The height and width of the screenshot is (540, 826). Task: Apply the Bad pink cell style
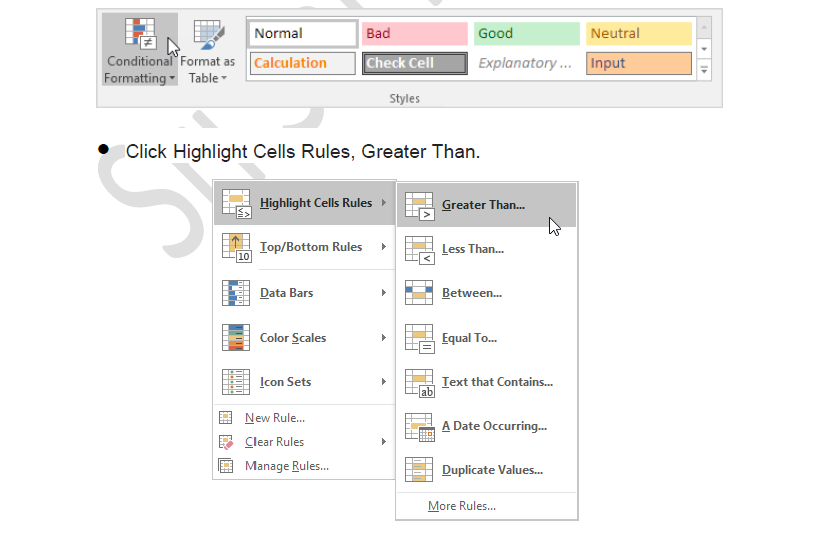click(x=414, y=34)
